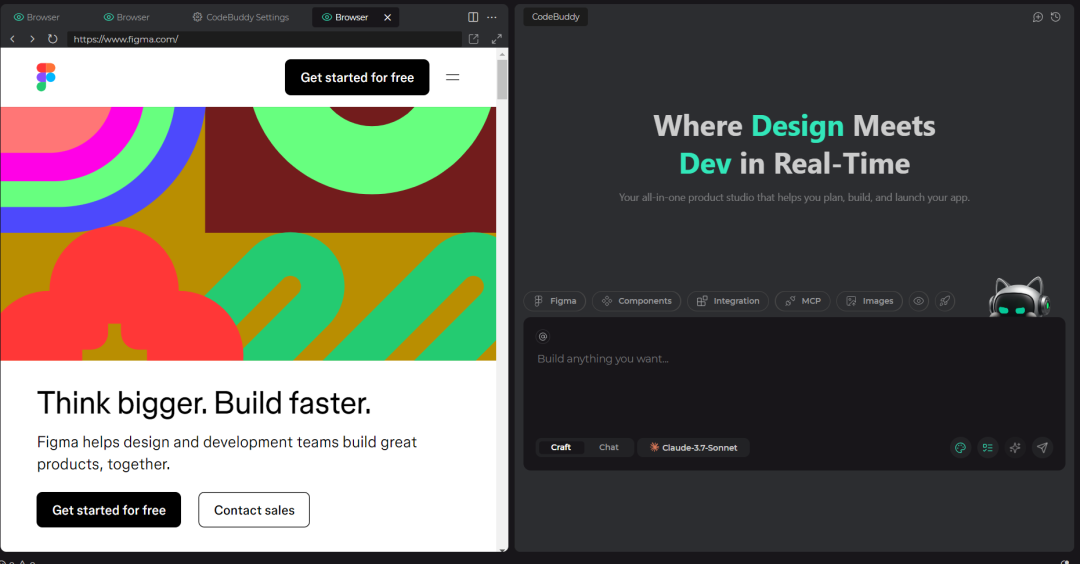
Task: Switch to the leftmost Browser tab
Action: 37,17
